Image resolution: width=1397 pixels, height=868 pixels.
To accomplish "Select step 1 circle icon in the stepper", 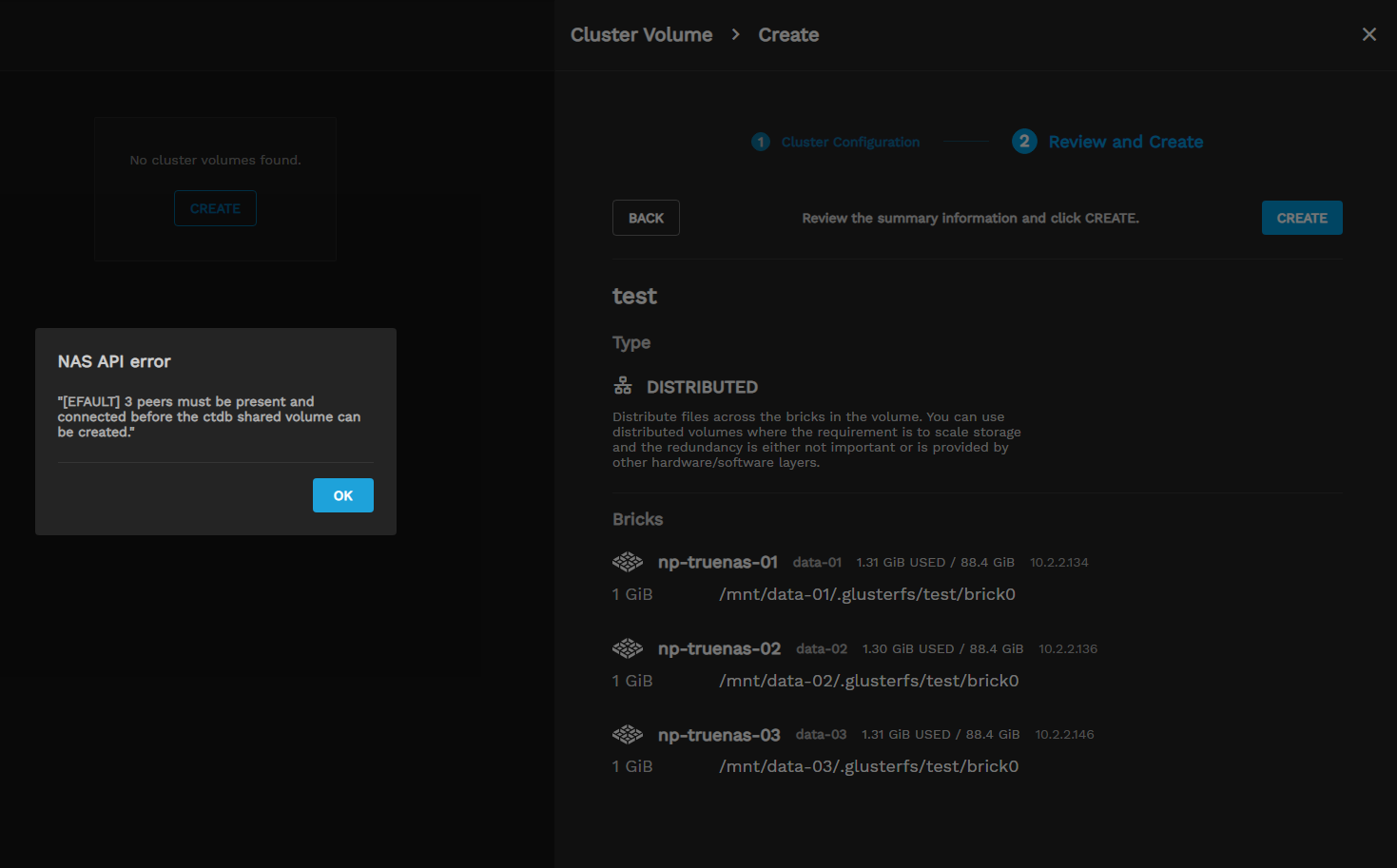I will tap(760, 142).
